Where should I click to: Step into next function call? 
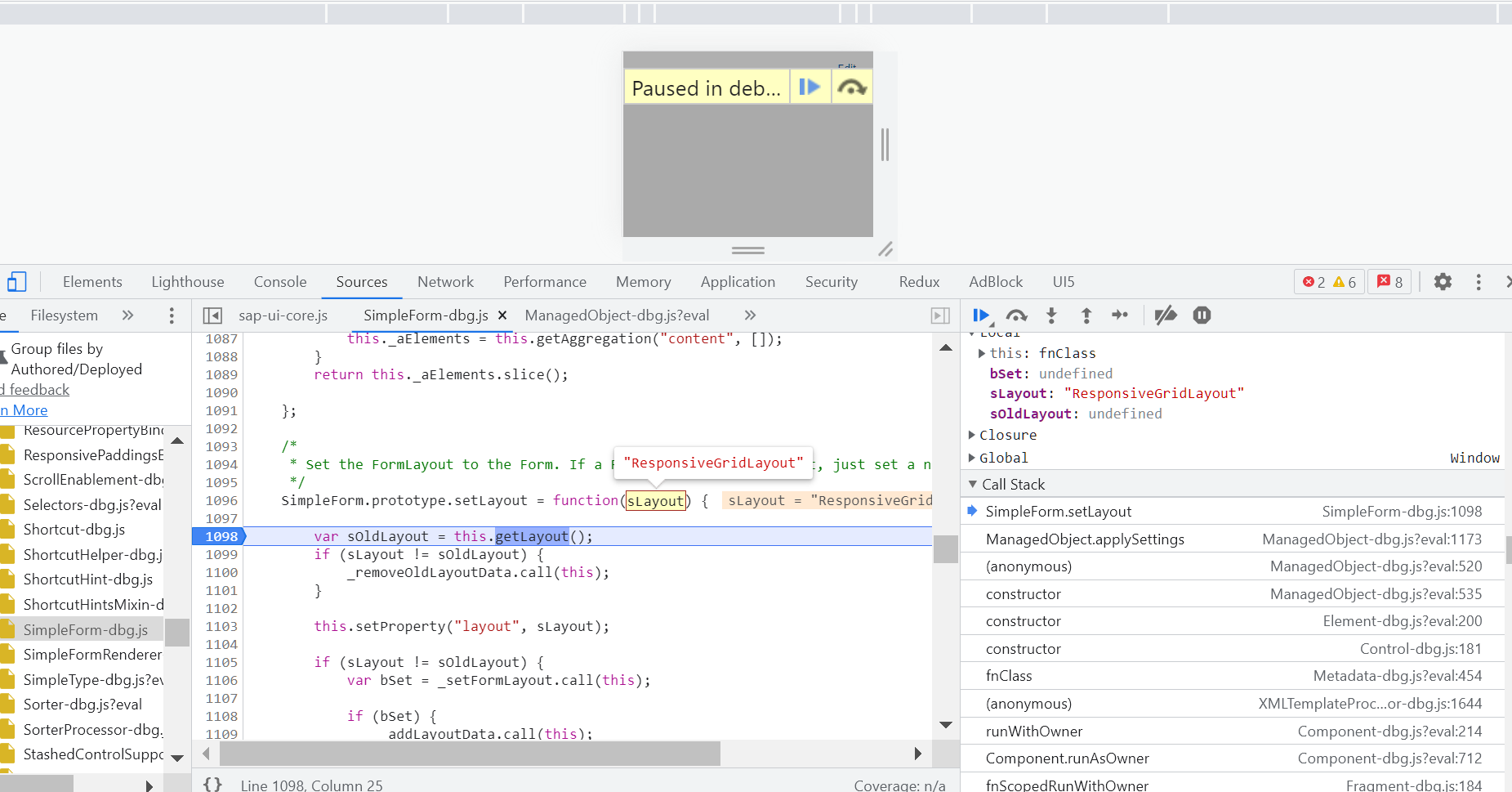point(1052,315)
